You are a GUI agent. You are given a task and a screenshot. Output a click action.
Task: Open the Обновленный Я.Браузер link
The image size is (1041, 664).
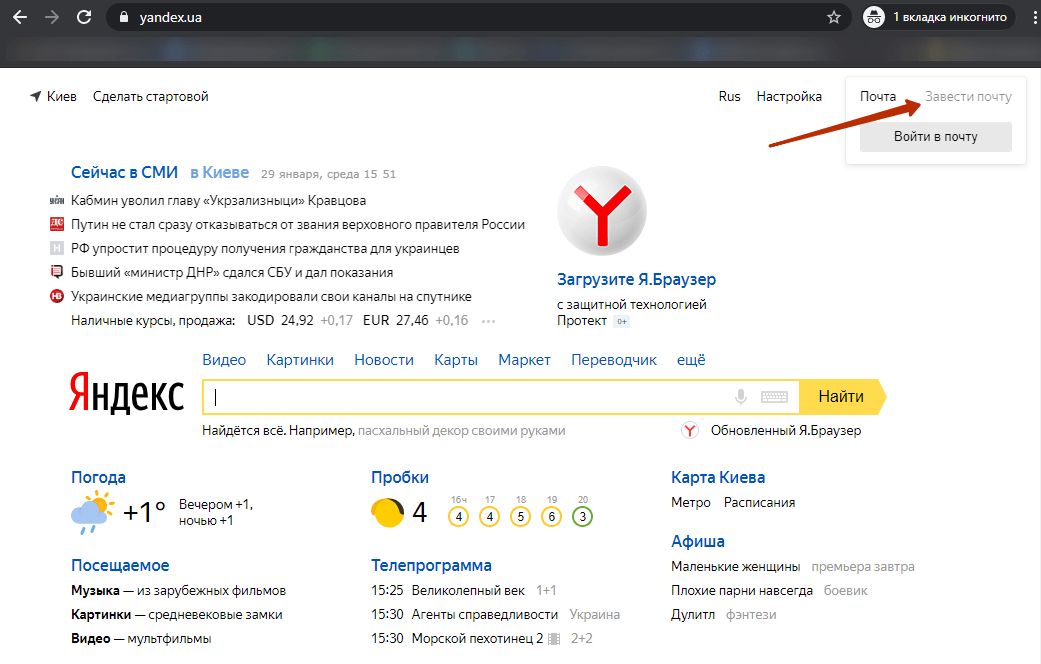(x=785, y=430)
